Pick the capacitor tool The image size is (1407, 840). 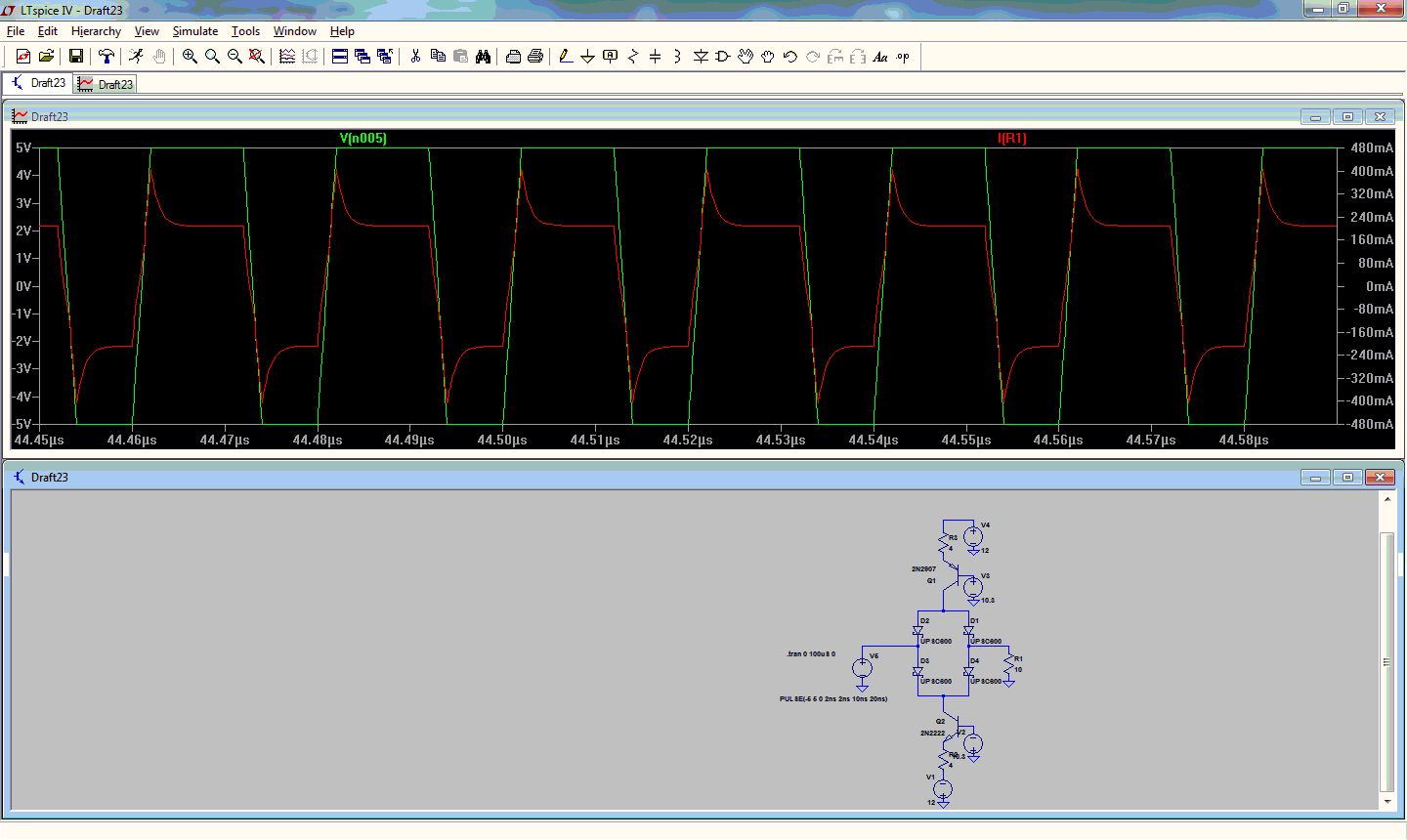coord(655,57)
